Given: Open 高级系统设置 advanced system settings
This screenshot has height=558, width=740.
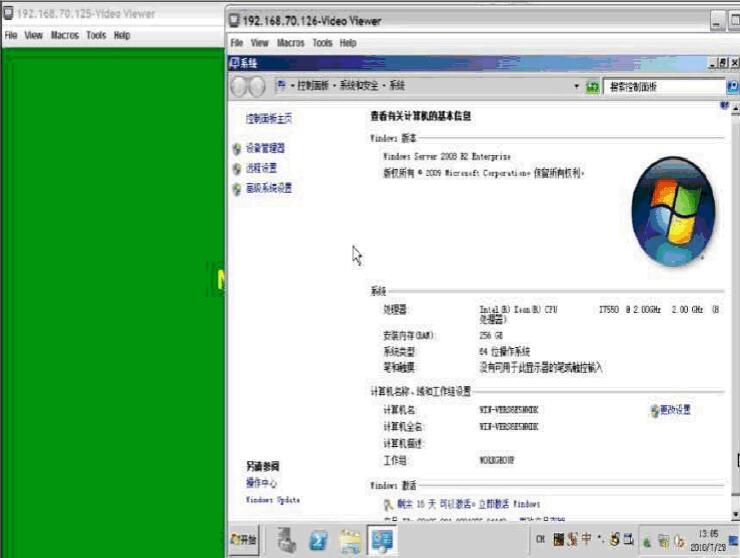Looking at the screenshot, I should pos(269,188).
